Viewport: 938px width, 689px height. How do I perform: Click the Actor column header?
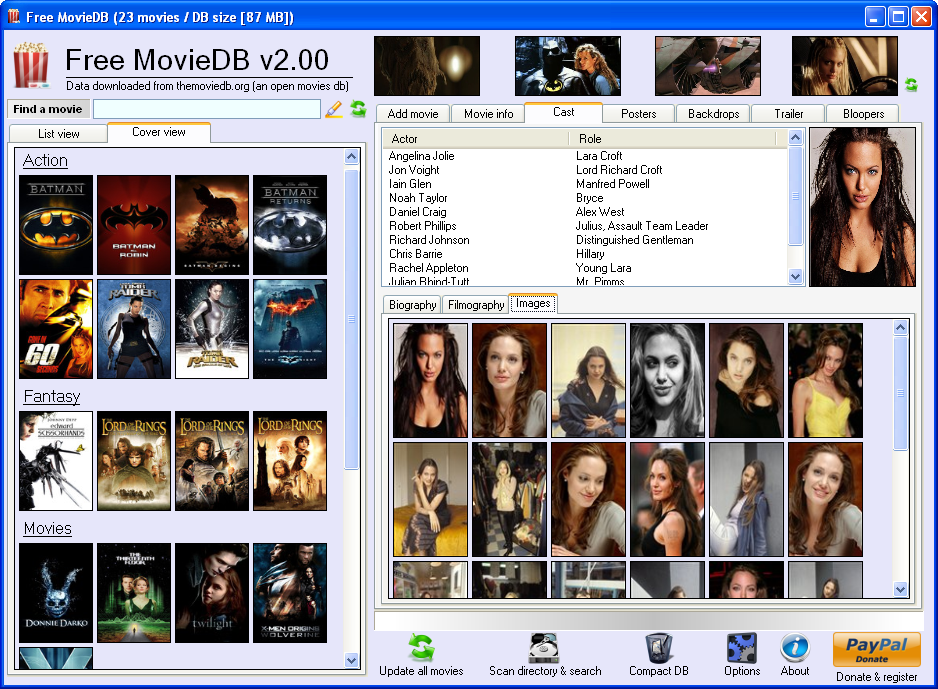click(476, 139)
